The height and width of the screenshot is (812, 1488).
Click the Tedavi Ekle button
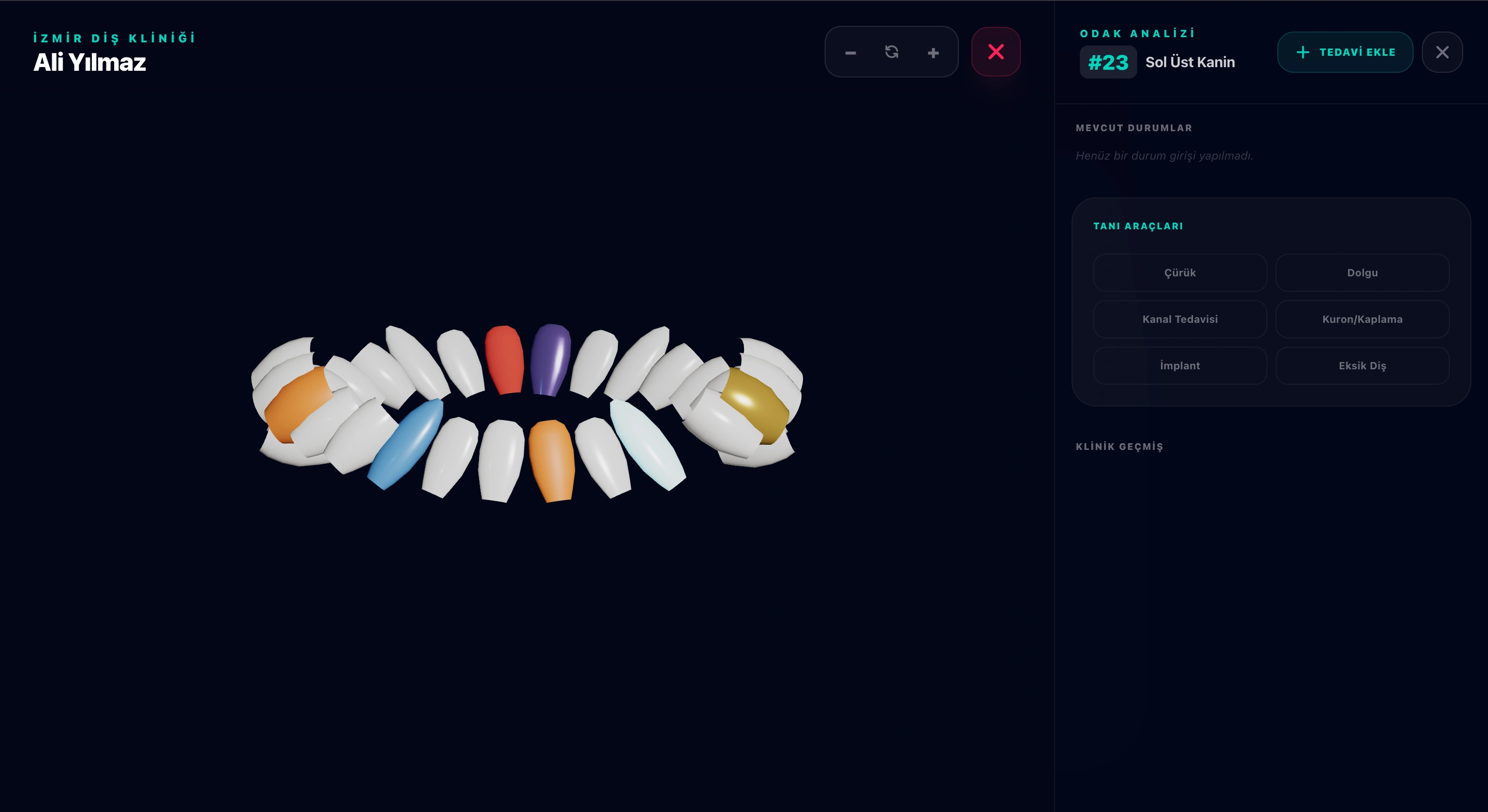click(1345, 52)
